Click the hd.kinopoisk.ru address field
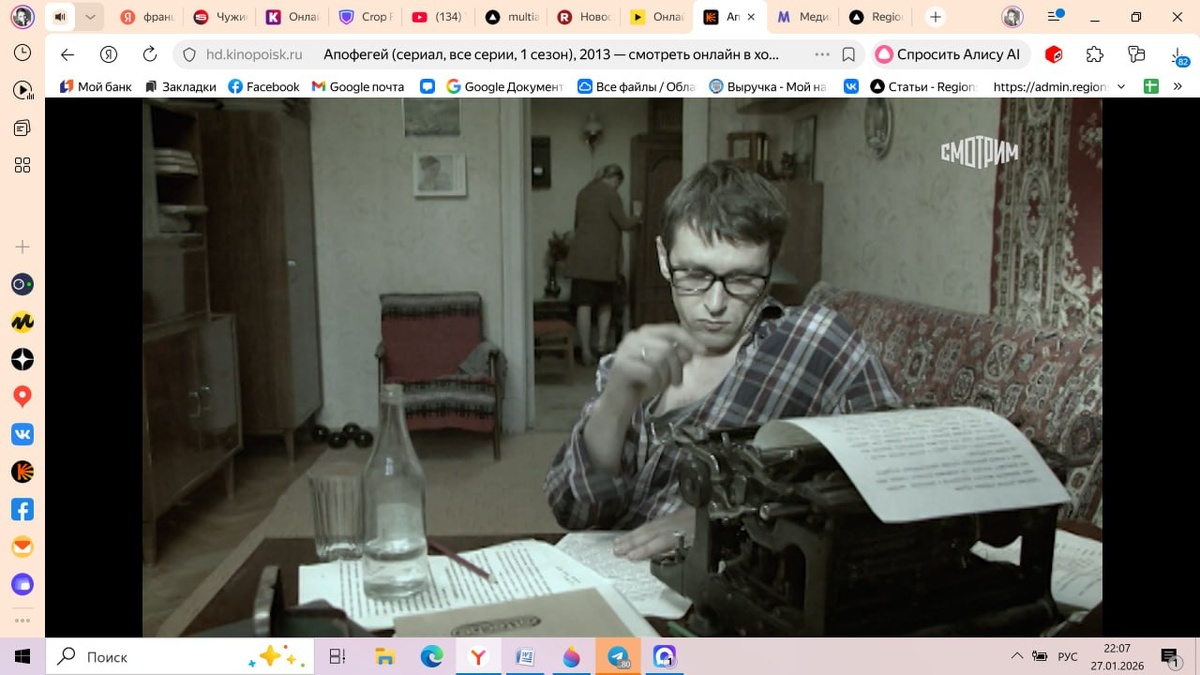Screen dimensions: 1200x675 coord(254,55)
